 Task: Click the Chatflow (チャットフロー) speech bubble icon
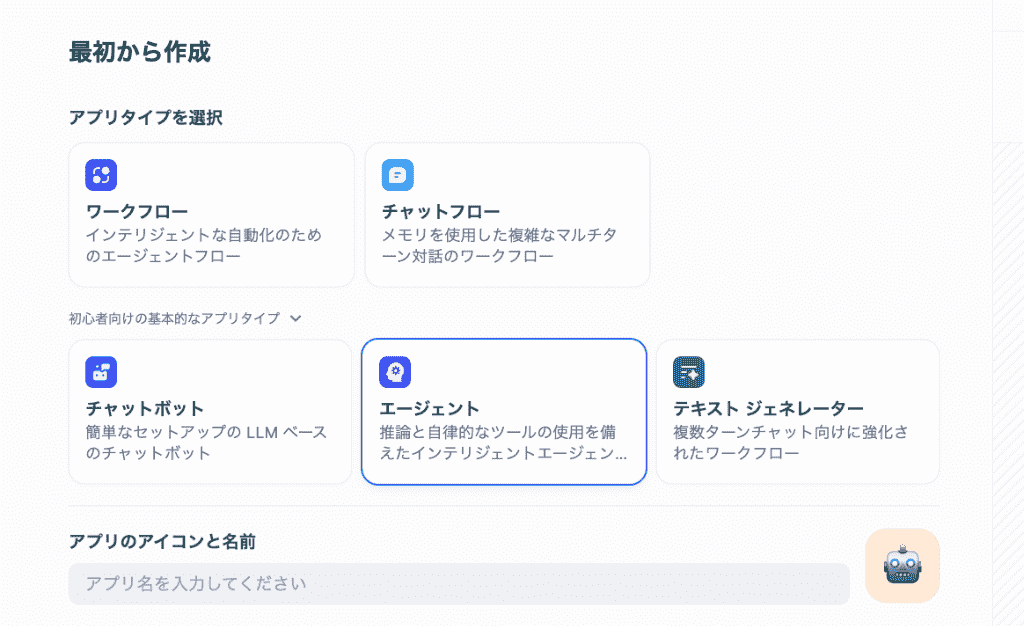point(398,175)
